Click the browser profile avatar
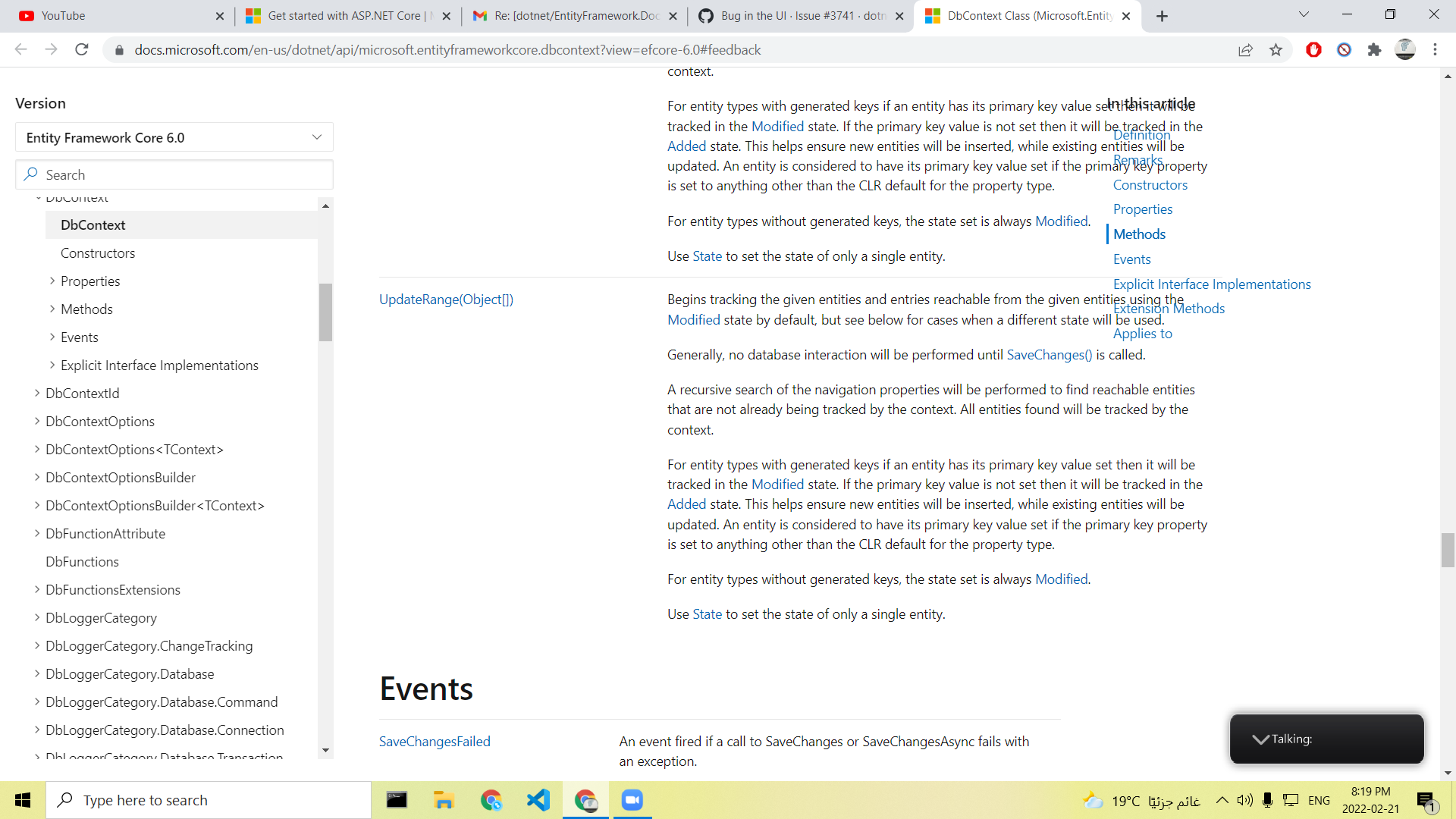 pos(1406,49)
